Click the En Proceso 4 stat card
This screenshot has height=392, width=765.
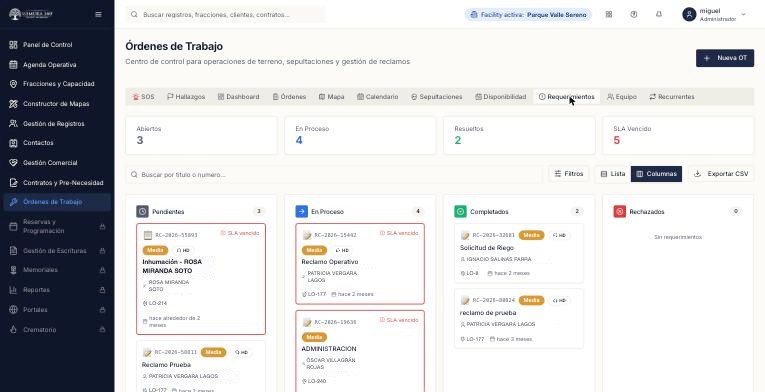pos(360,135)
